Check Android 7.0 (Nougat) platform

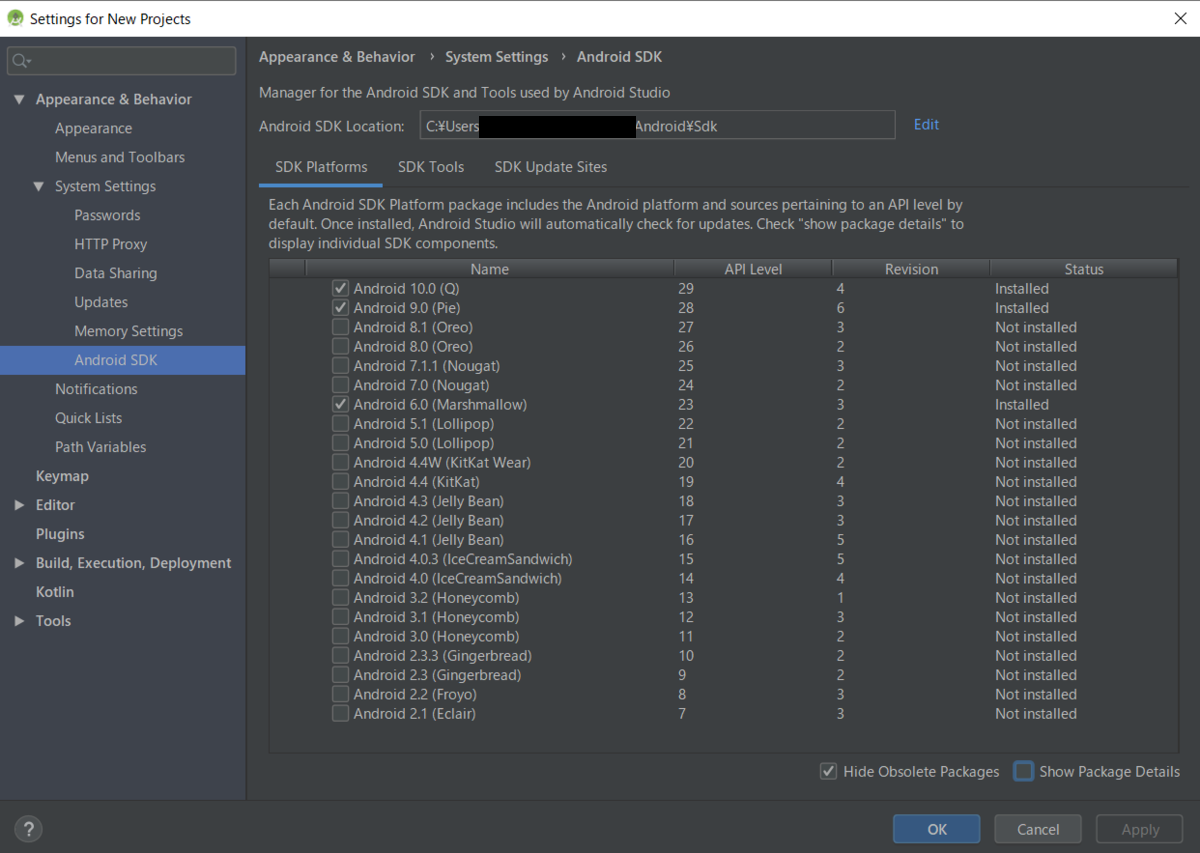[x=341, y=385]
